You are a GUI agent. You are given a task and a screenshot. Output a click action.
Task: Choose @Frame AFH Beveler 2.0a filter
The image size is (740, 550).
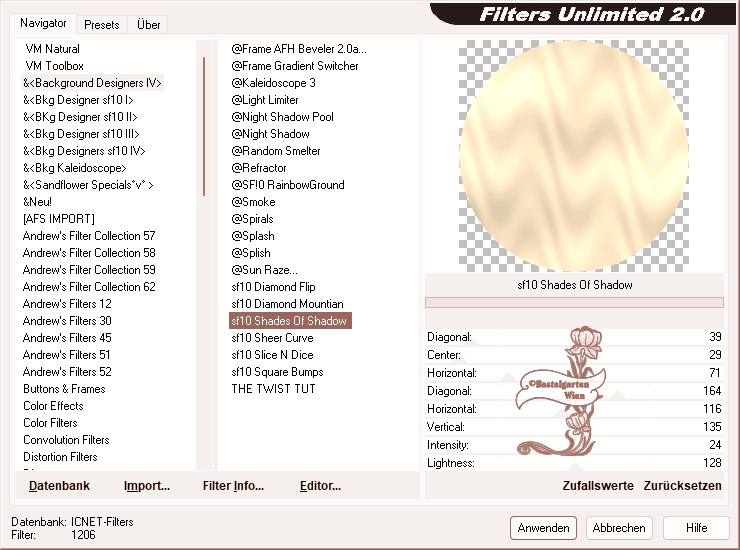299,49
